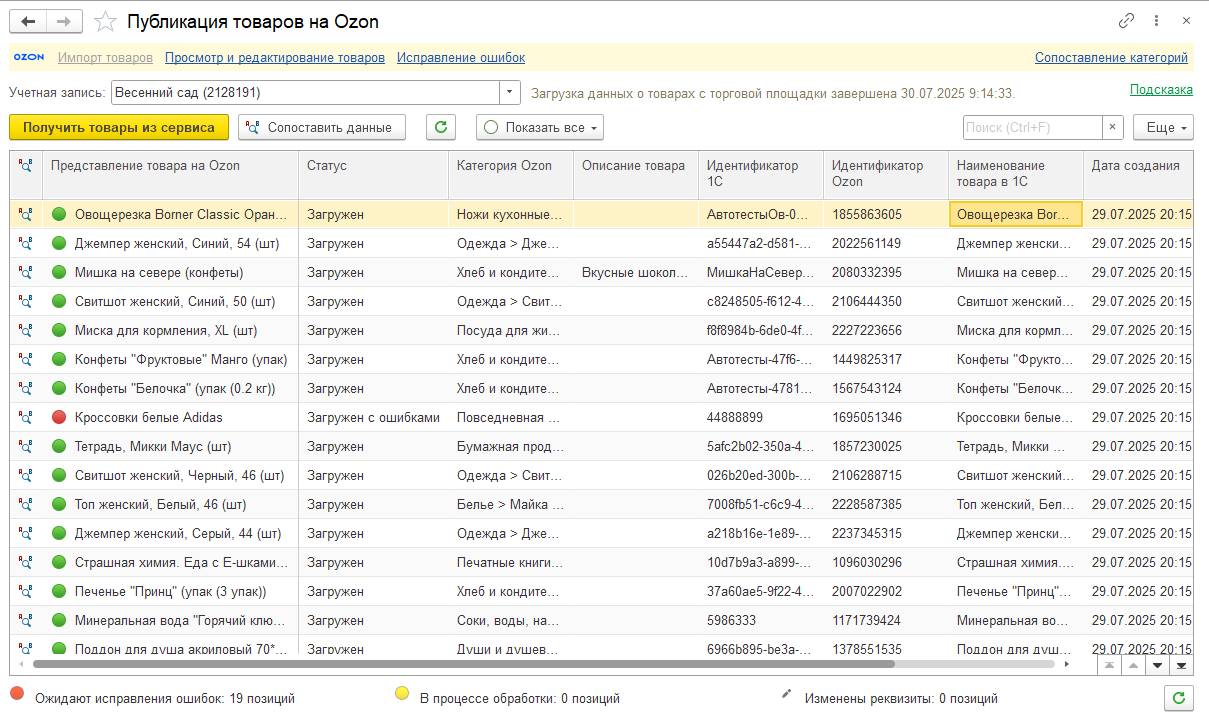Open the three-dot options menu in the header
1209x722 pixels.
(x=1157, y=21)
